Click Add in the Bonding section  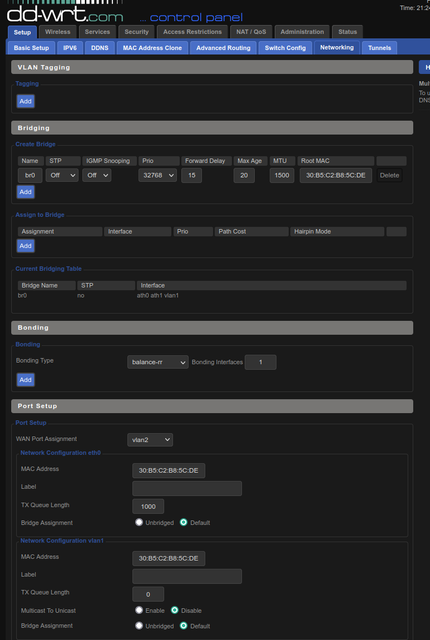point(25,380)
